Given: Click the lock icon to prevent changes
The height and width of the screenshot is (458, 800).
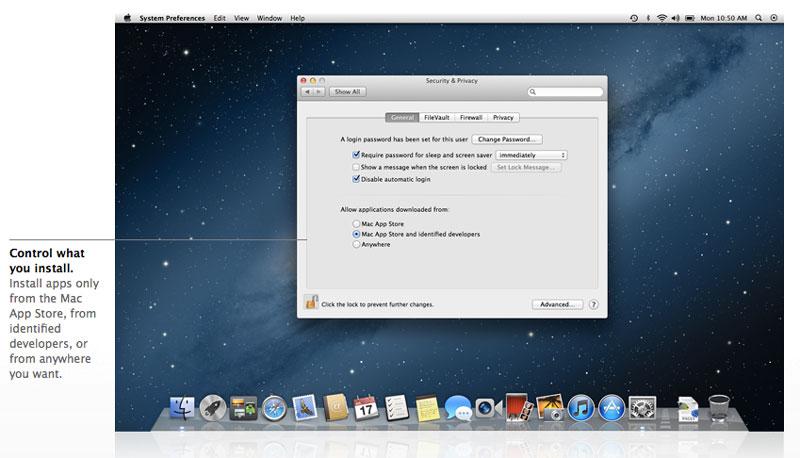Looking at the screenshot, I should [311, 302].
